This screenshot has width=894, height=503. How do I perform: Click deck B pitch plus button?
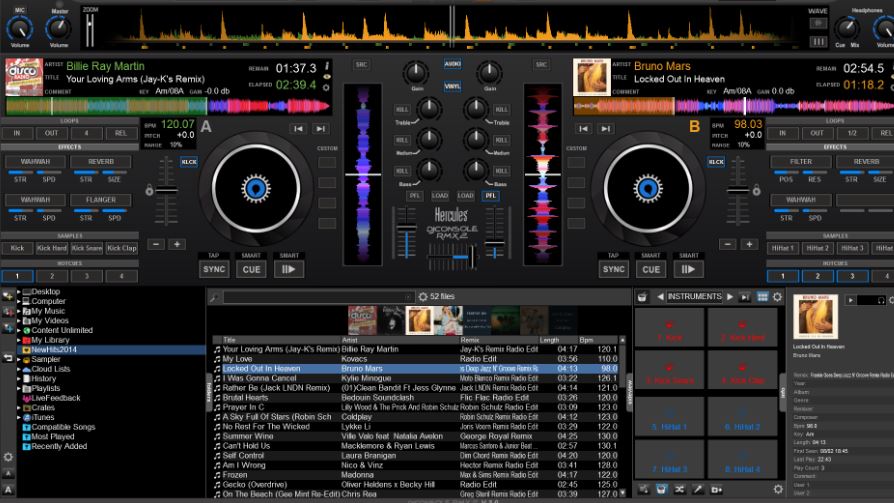coord(749,244)
